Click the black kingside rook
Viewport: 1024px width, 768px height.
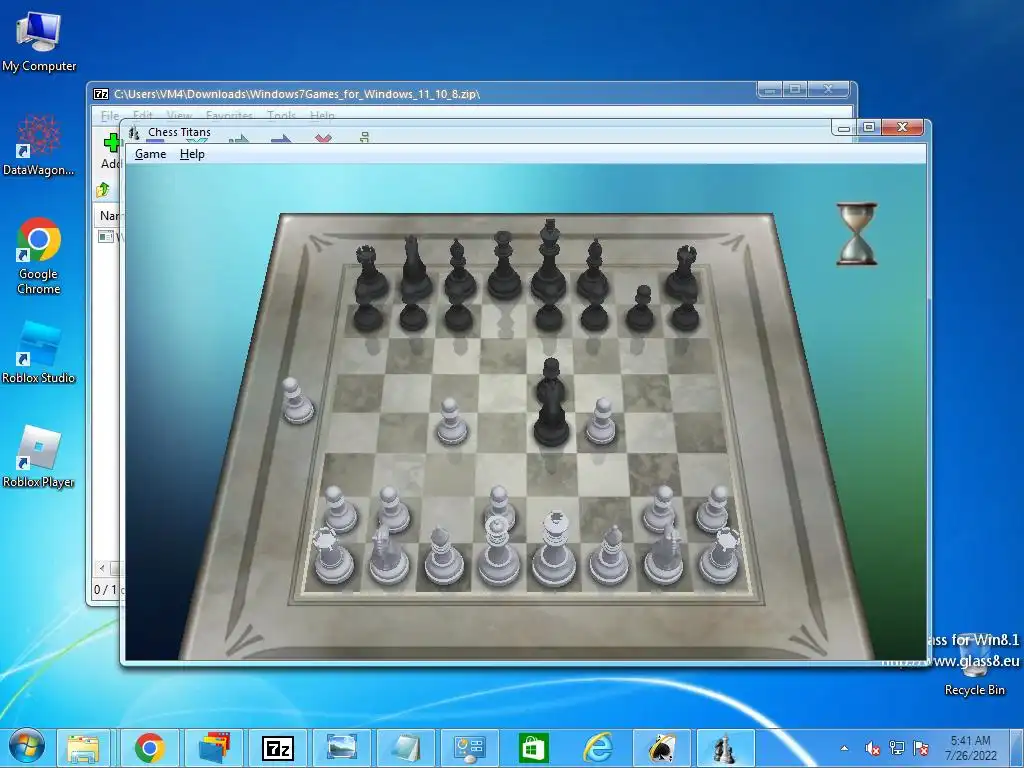tap(682, 273)
